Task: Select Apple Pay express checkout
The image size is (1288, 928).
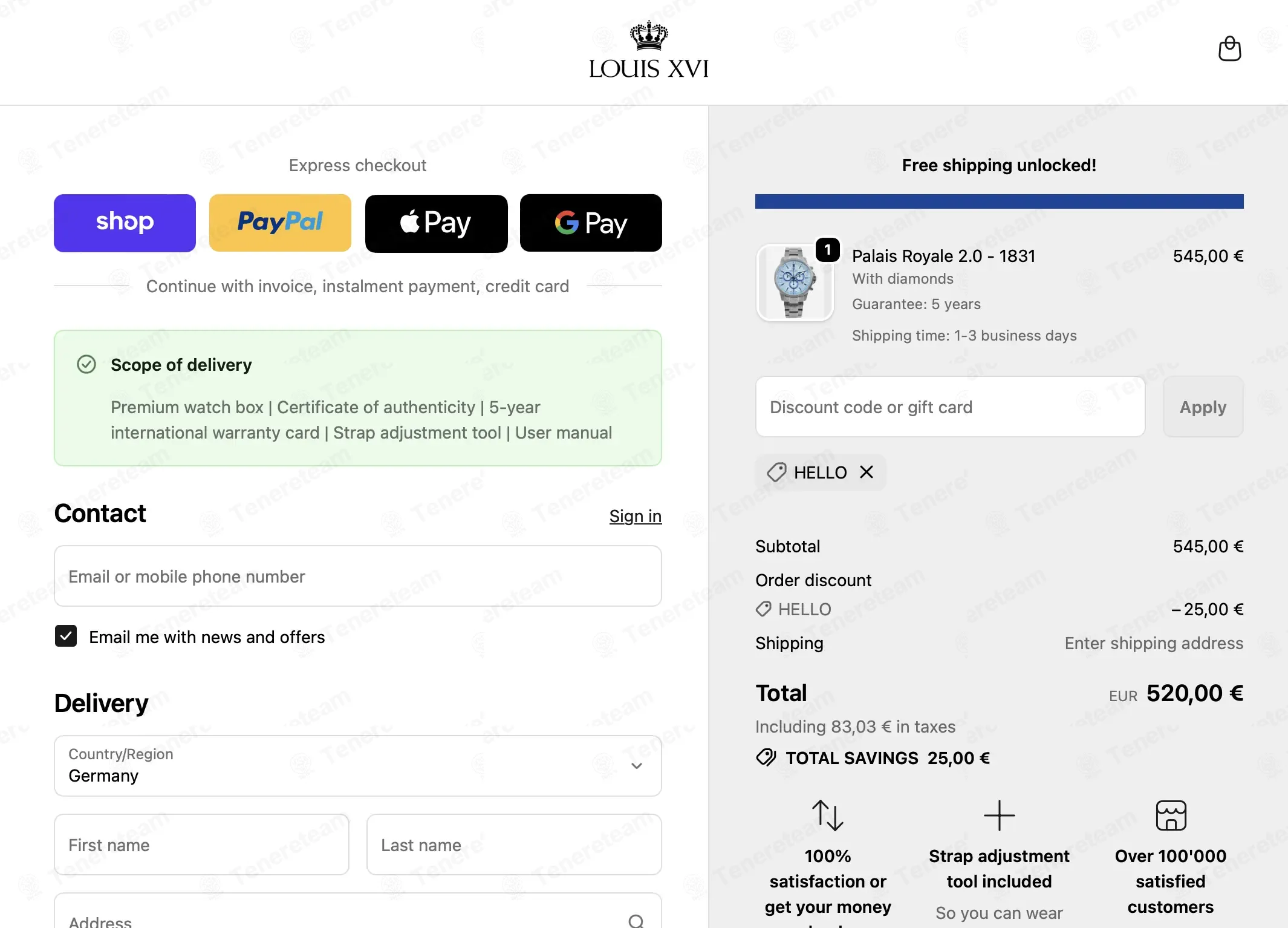Action: click(x=436, y=223)
